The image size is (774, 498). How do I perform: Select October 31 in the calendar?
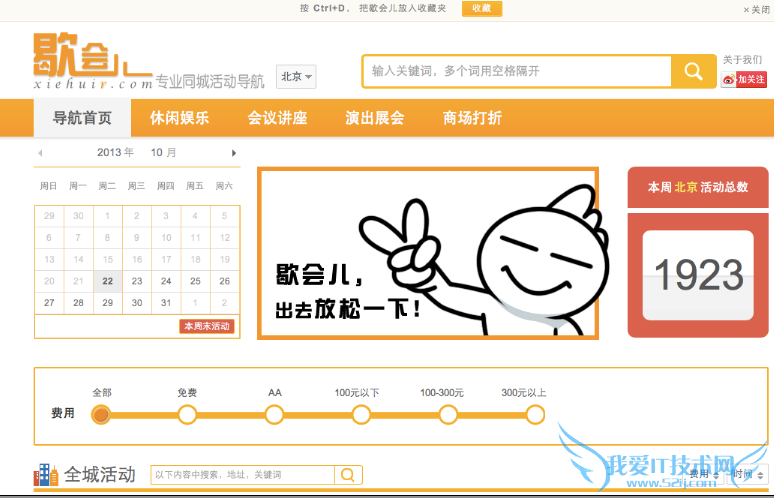pyautogui.click(x=166, y=303)
